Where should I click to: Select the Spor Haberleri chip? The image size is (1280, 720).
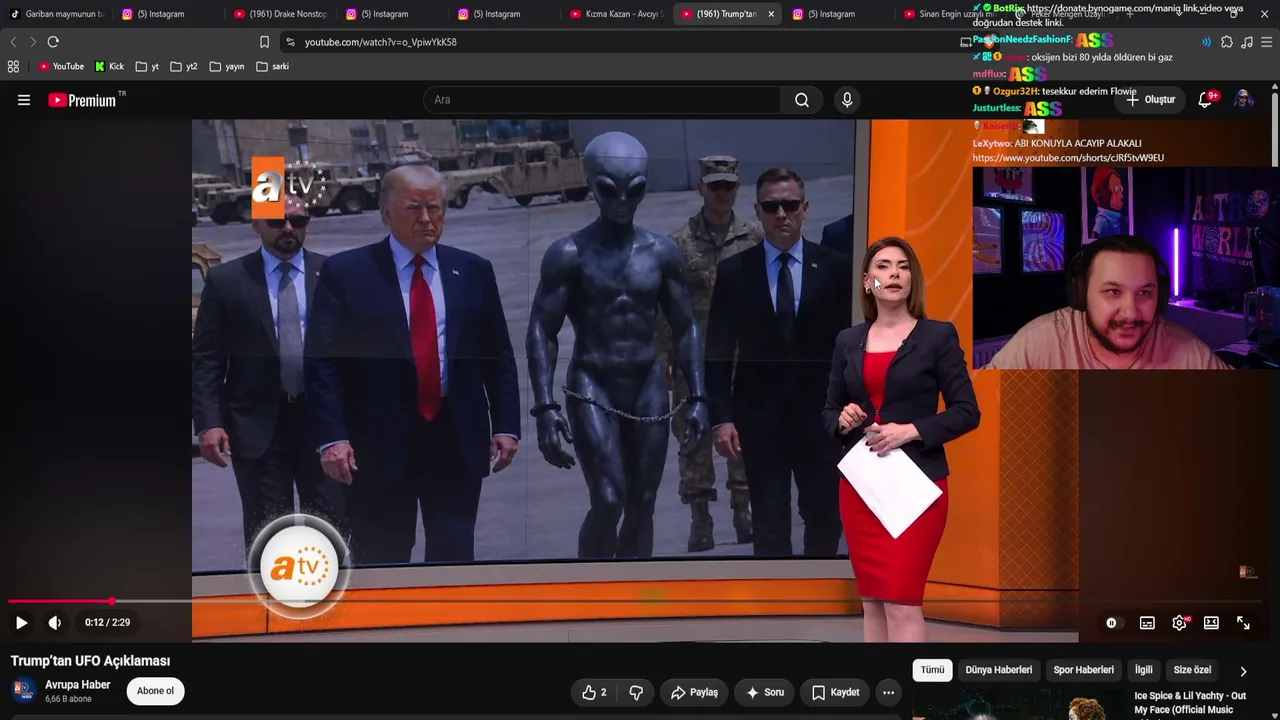(1083, 670)
